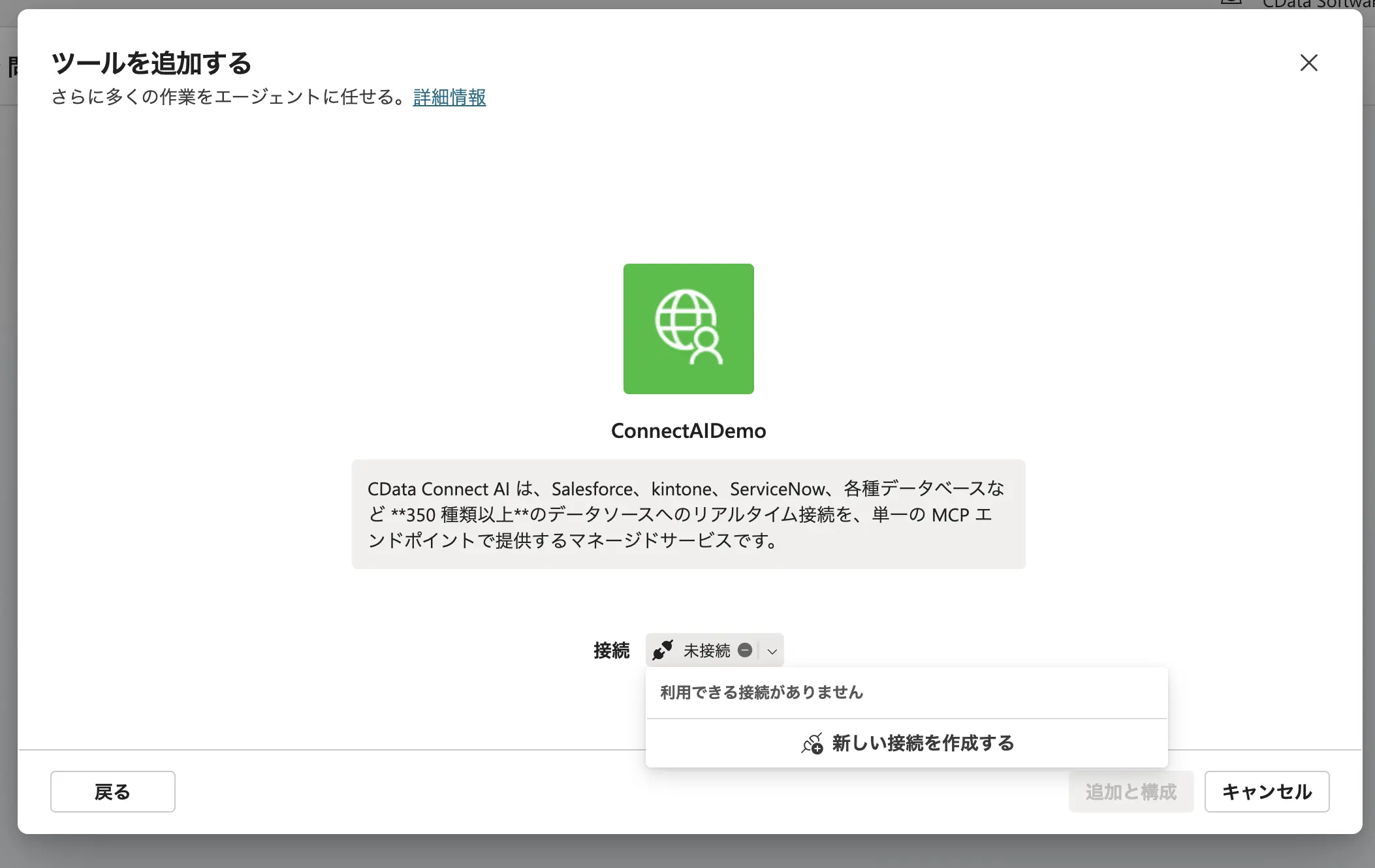Image resolution: width=1375 pixels, height=868 pixels.
Task: Click the ConnectAIDemo green globe icon
Action: coord(687,329)
